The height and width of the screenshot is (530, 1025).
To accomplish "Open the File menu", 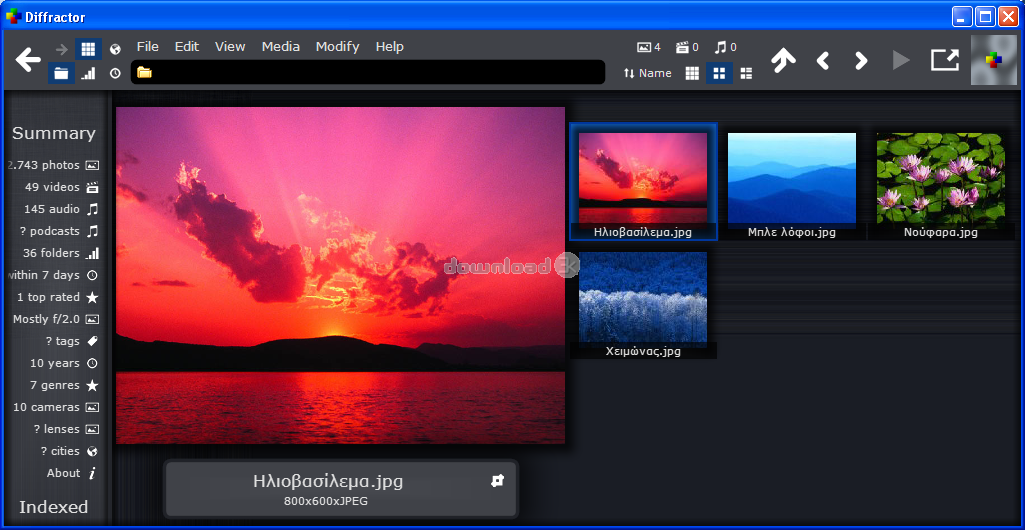I will coord(148,46).
